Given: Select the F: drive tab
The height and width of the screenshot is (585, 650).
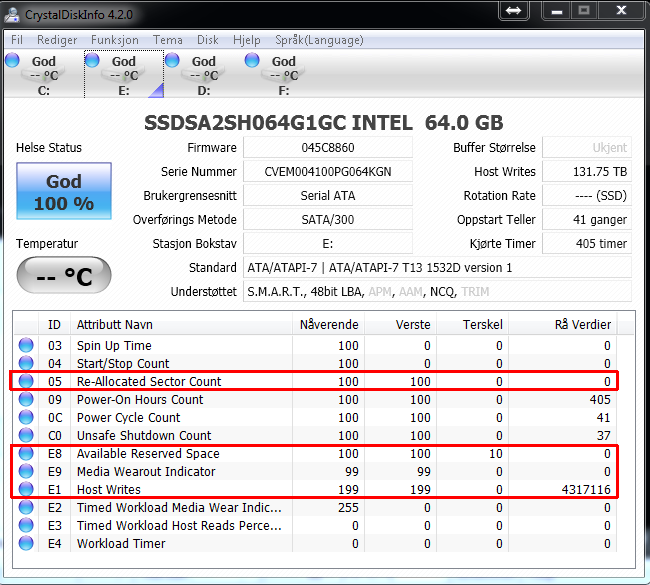Looking at the screenshot, I should 284,75.
